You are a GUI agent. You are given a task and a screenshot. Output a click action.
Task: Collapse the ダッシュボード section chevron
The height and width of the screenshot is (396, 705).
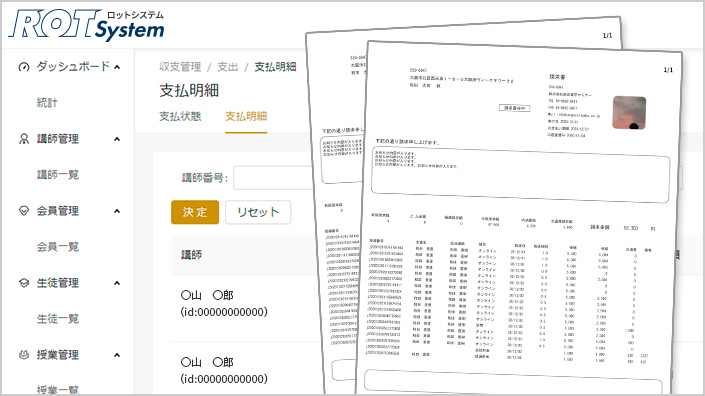coord(117,67)
